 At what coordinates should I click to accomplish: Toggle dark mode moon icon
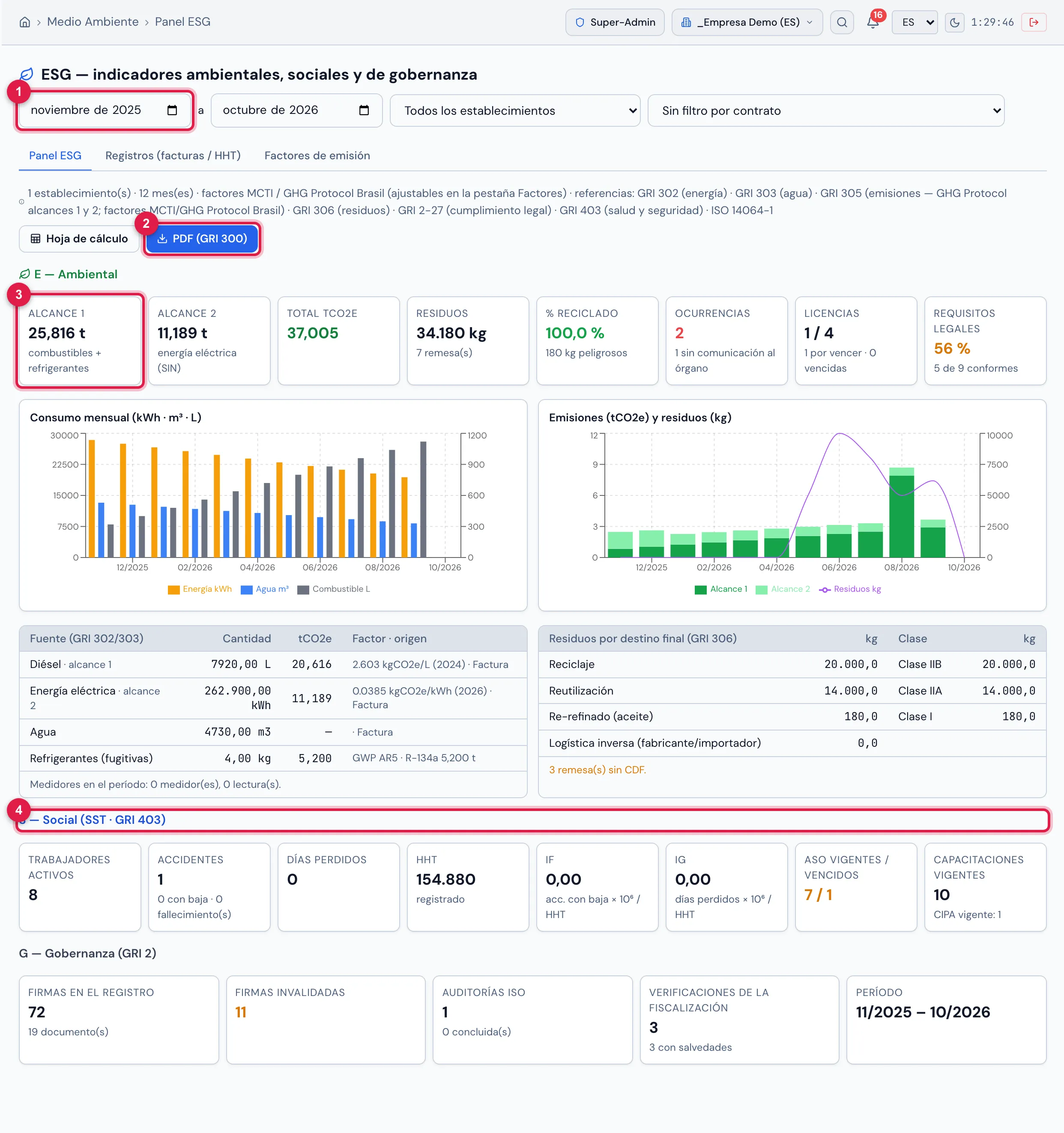coord(954,22)
